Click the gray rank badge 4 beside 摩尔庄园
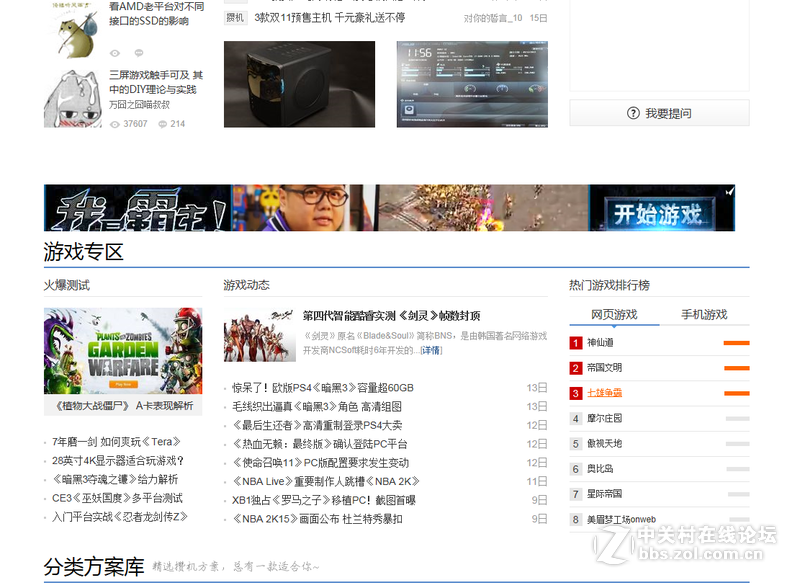 point(576,416)
